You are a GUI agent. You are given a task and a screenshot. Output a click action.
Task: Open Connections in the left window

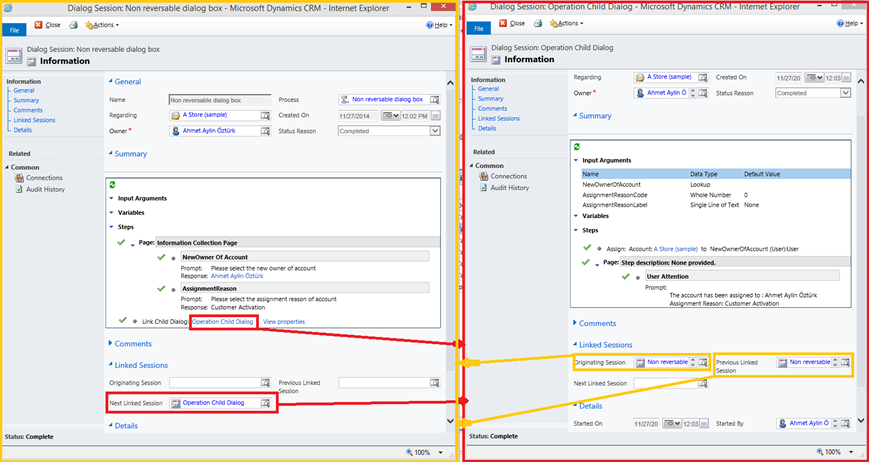point(39,178)
